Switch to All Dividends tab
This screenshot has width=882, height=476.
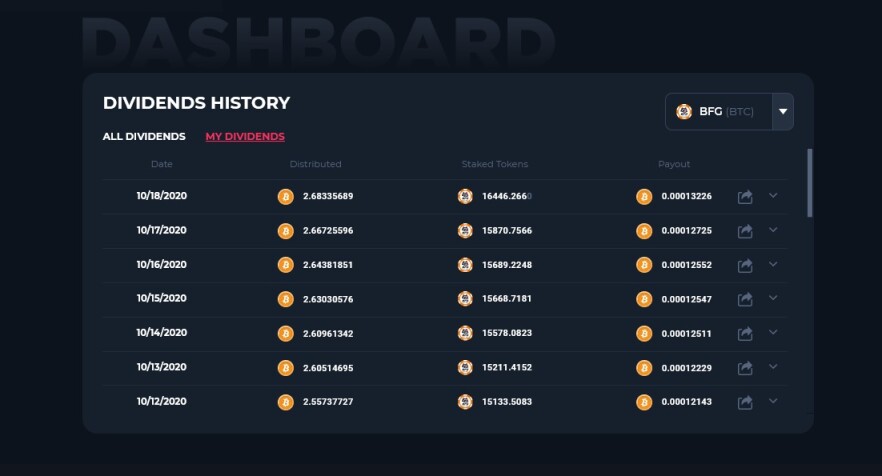point(144,137)
